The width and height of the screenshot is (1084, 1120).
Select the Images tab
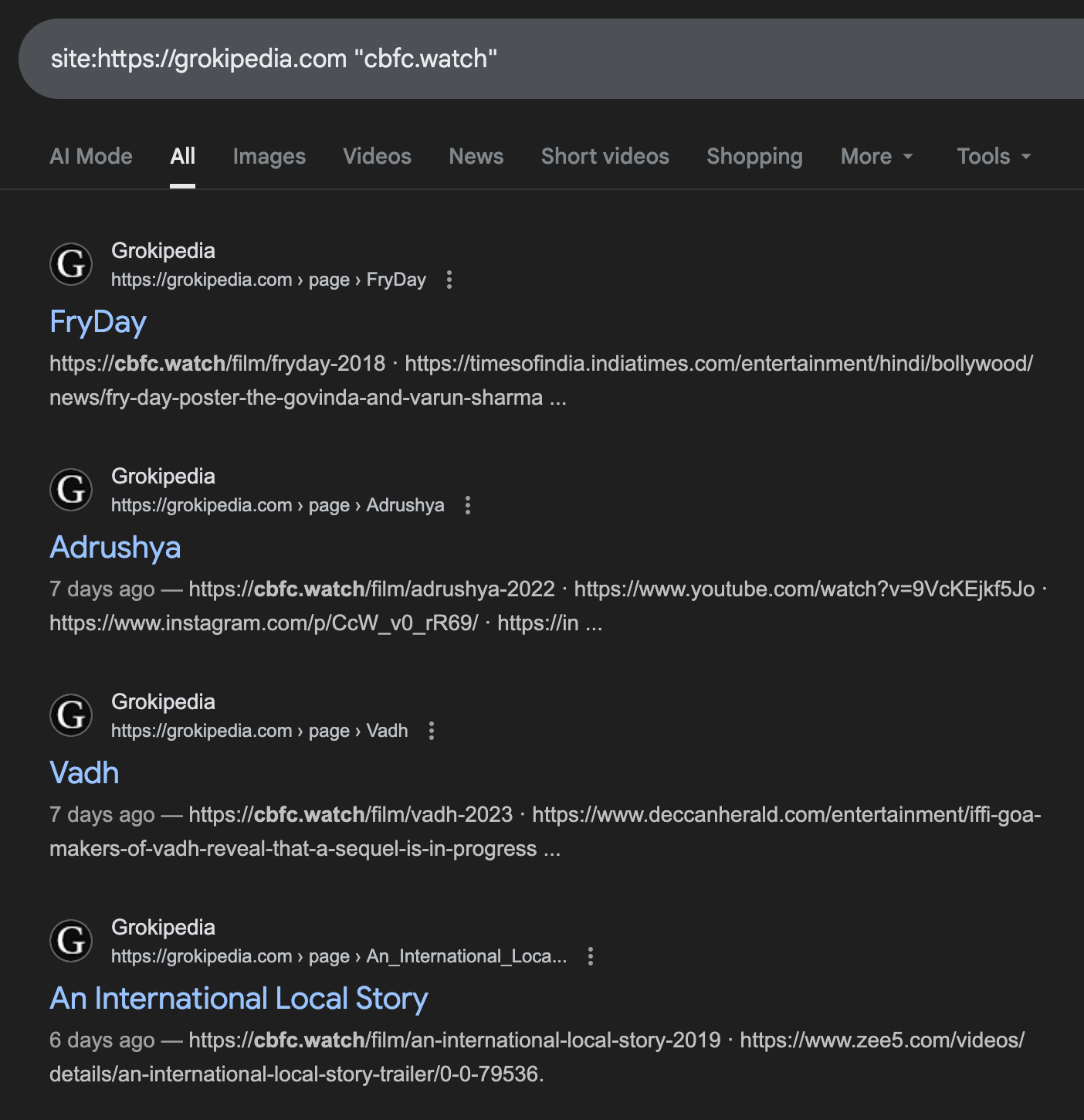tap(269, 157)
